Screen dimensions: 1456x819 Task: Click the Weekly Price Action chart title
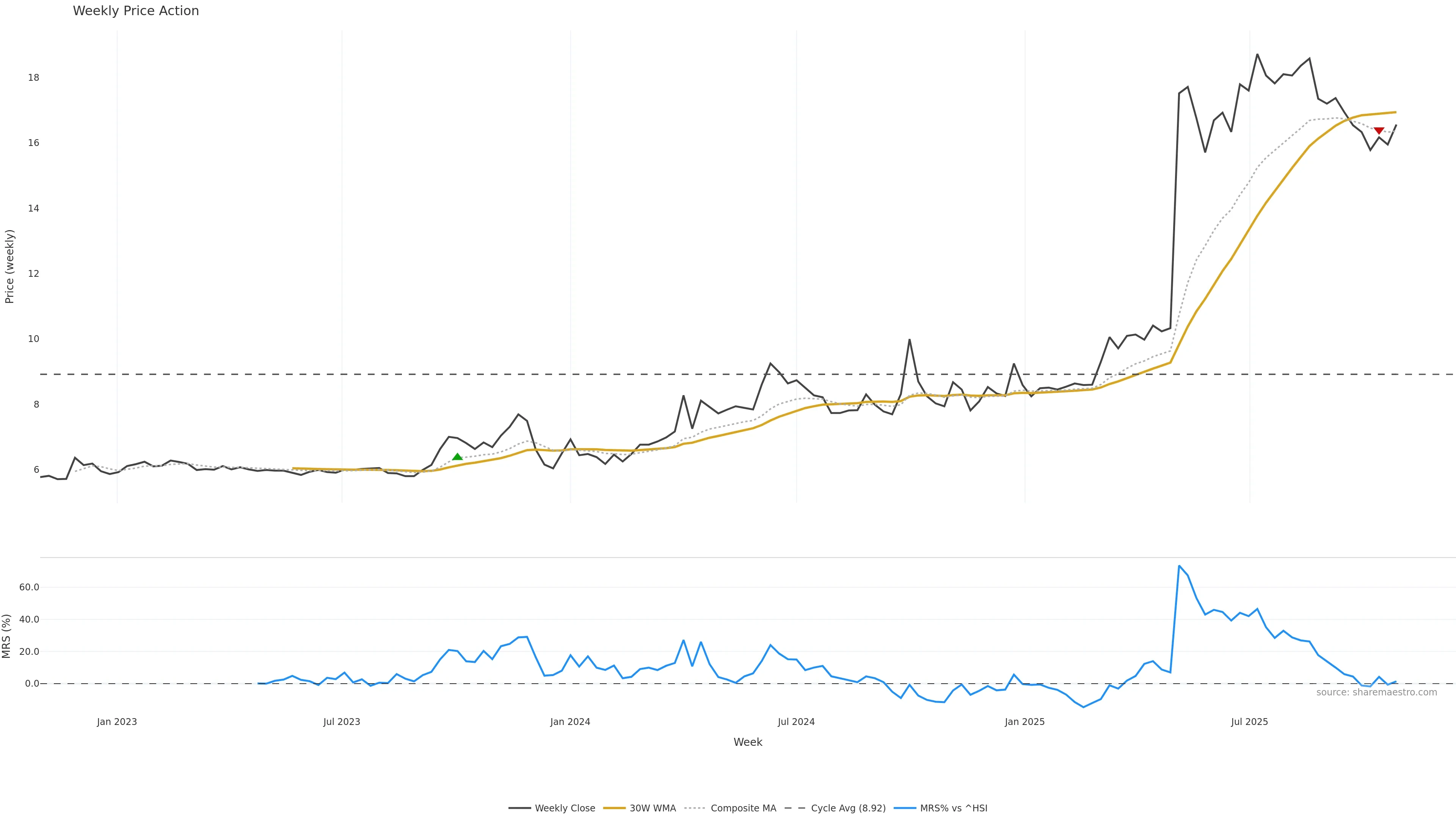pos(136,11)
